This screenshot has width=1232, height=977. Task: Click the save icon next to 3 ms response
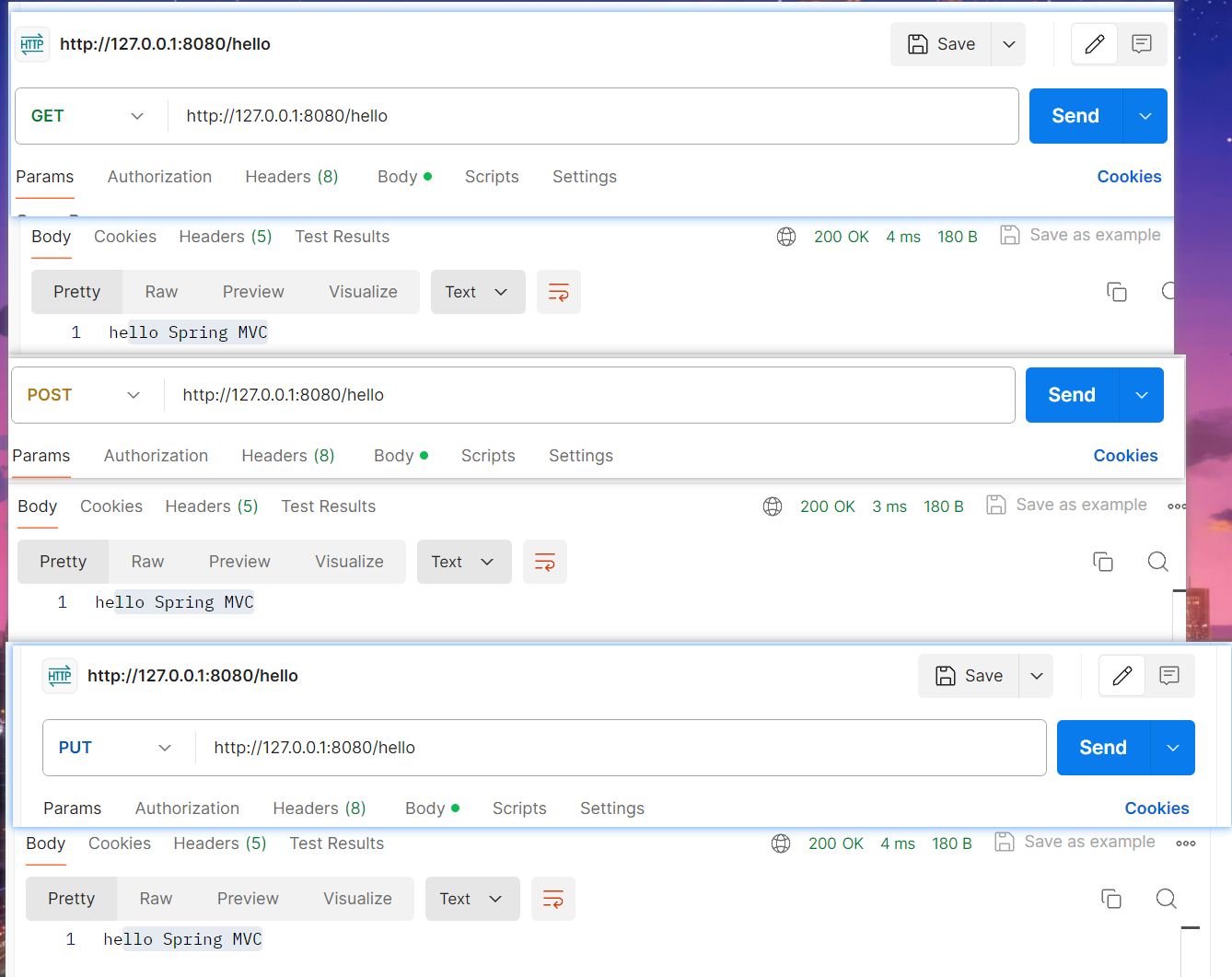996,505
